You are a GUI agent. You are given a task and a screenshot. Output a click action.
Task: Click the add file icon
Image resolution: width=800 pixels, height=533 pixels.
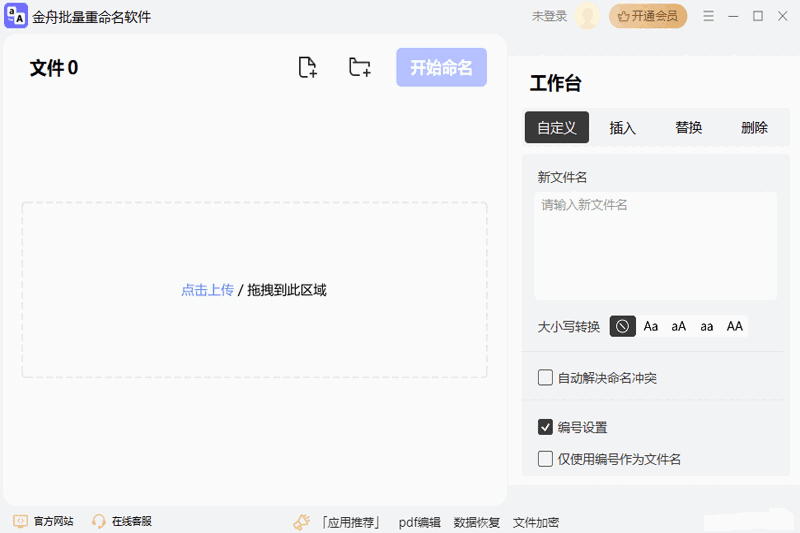(308, 67)
